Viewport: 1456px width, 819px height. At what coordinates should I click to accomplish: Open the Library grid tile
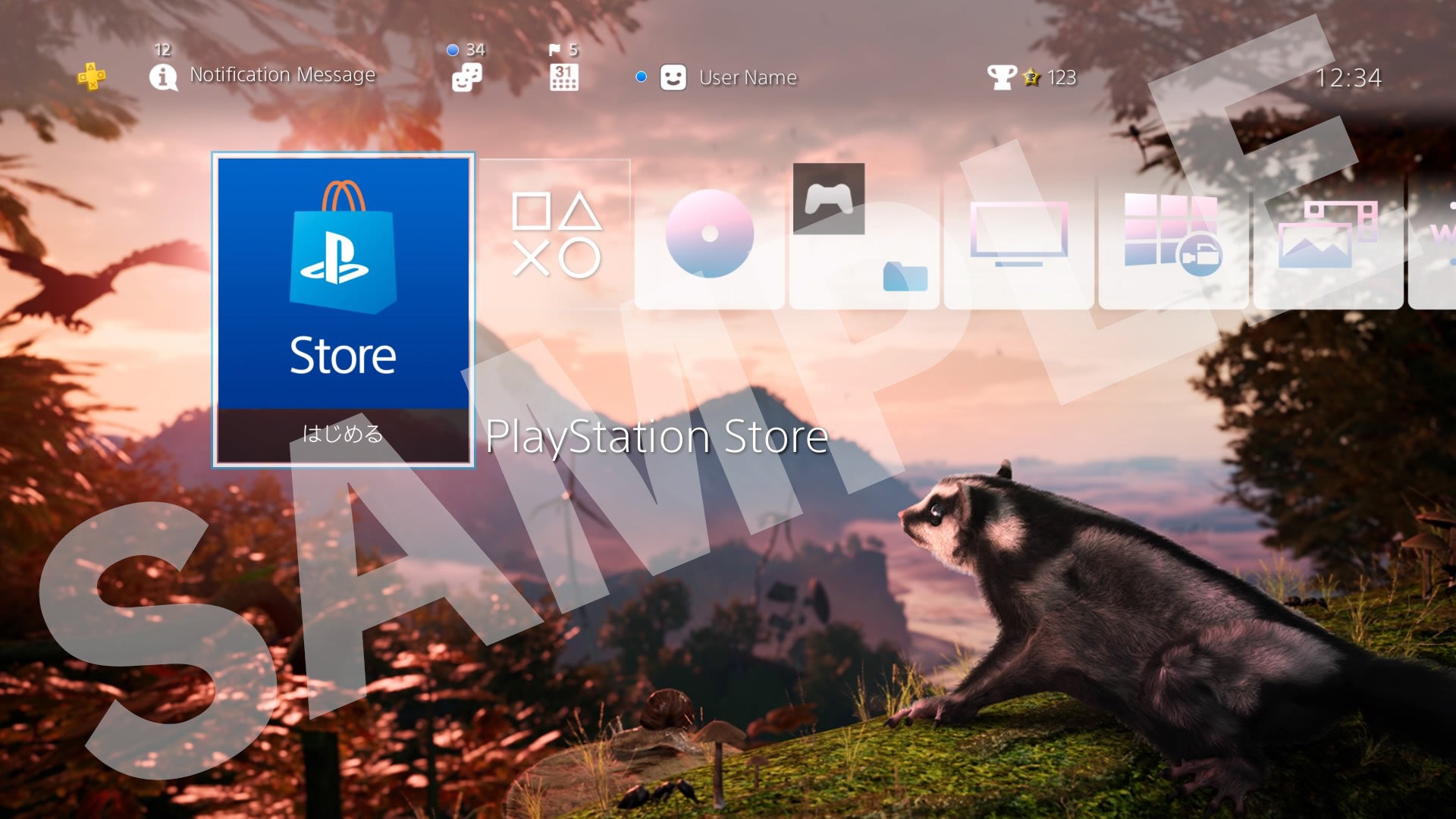[1172, 234]
